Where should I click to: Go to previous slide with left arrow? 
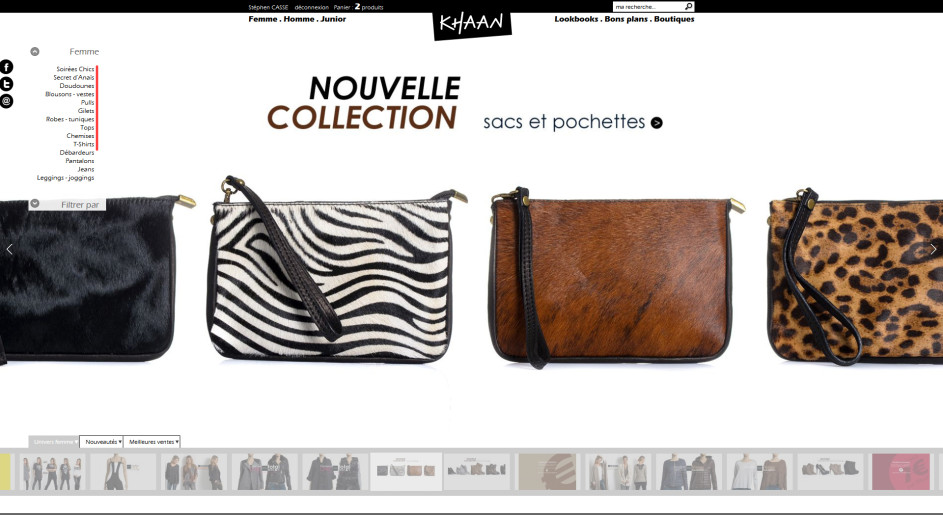10,249
